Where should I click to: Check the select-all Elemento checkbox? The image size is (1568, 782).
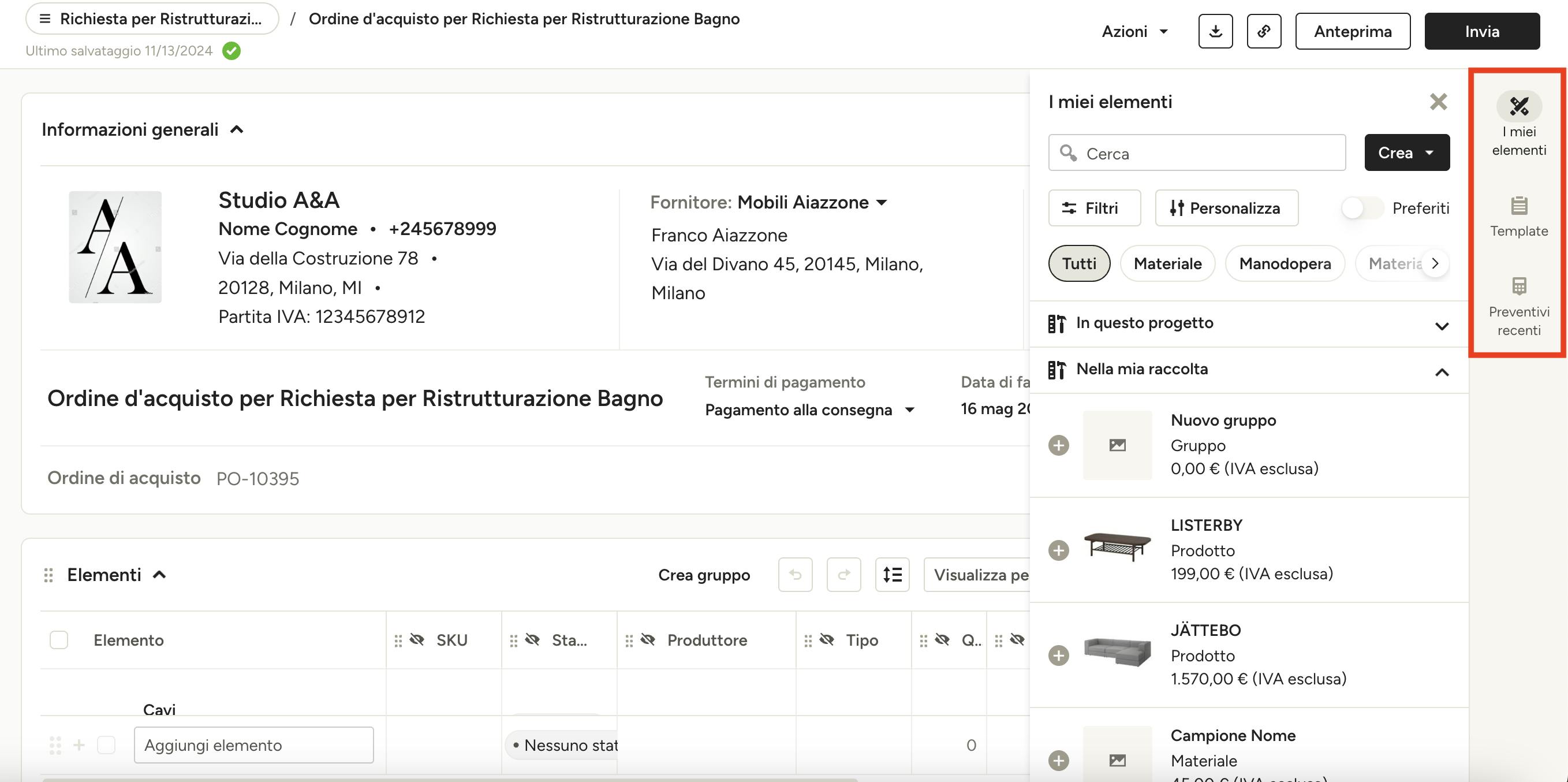pos(59,640)
